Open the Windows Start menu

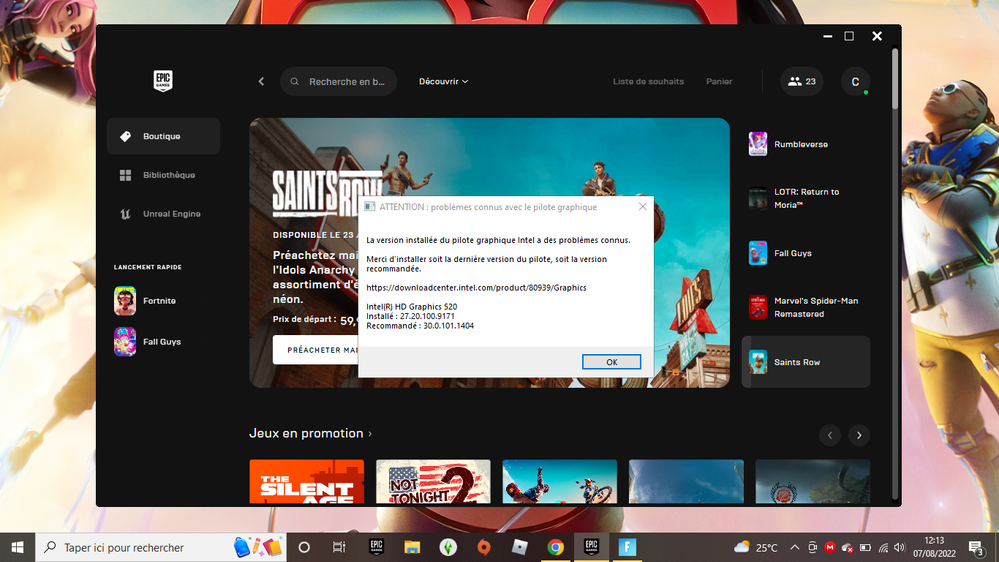coord(17,547)
